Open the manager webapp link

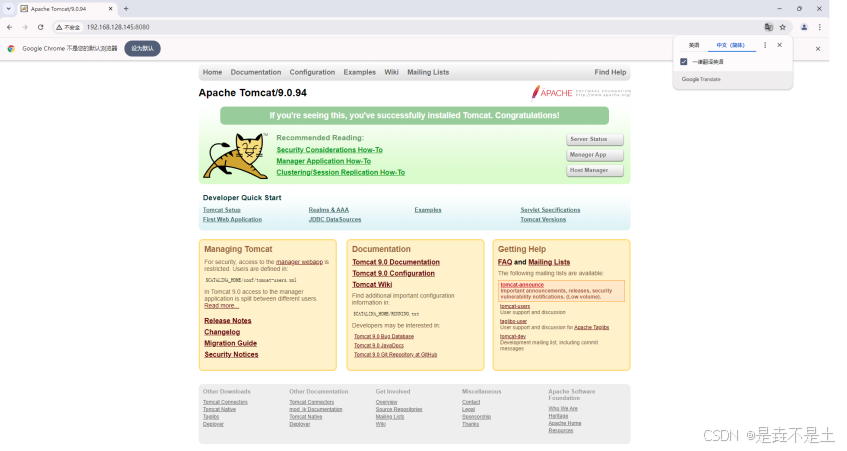tap(299, 262)
